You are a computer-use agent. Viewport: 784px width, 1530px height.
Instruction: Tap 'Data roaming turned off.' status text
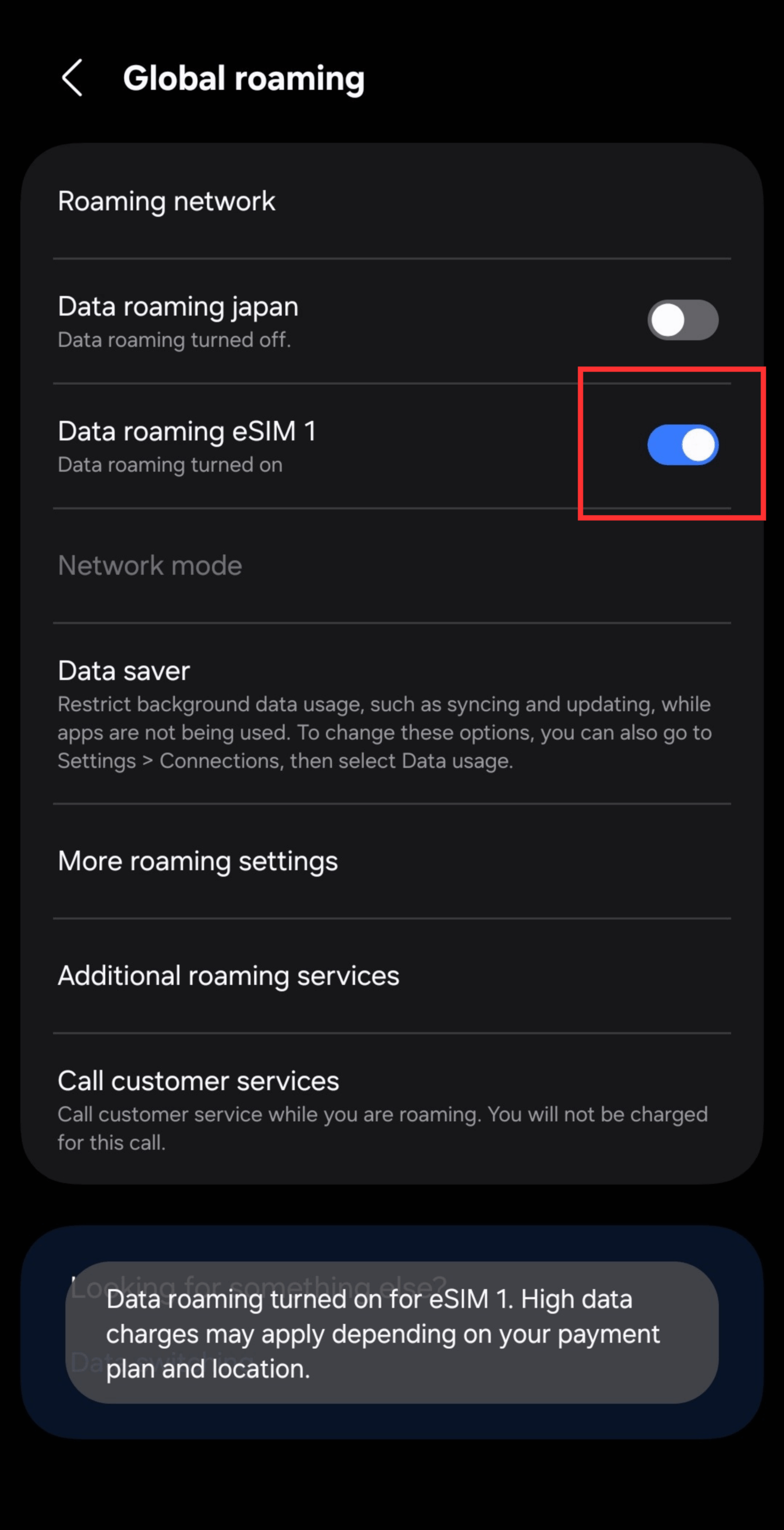[x=174, y=340]
